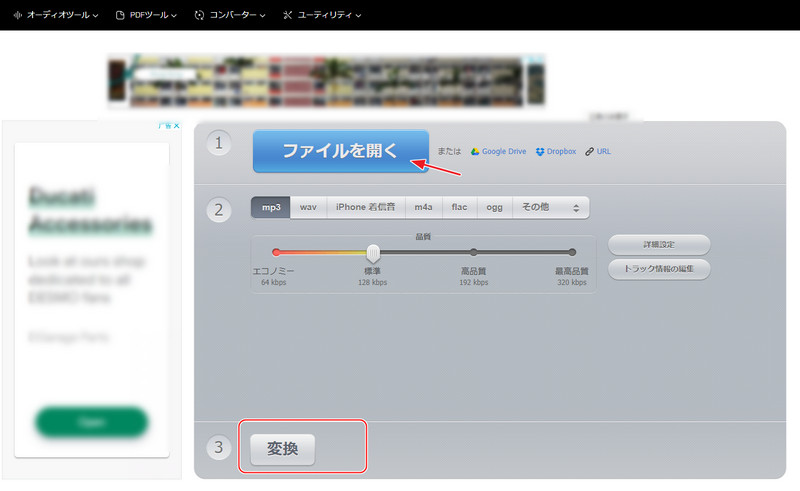Screen dimensions: 800x491
Task: Click the Google Drive icon
Action: (x=475, y=152)
